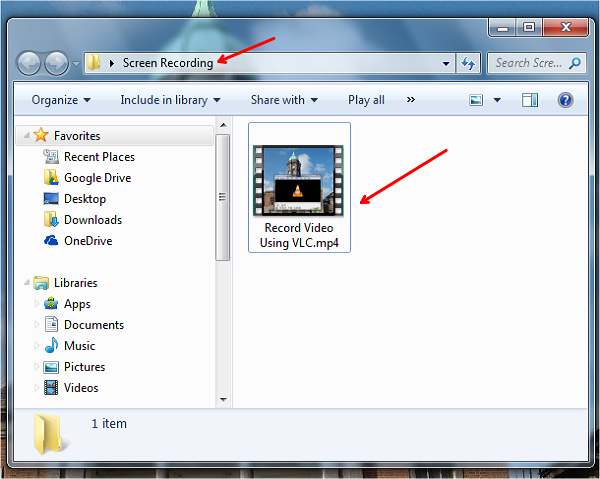Viewport: 600px width, 479px height.
Task: Click the Videos filmstrip icon
Action: [x=51, y=388]
